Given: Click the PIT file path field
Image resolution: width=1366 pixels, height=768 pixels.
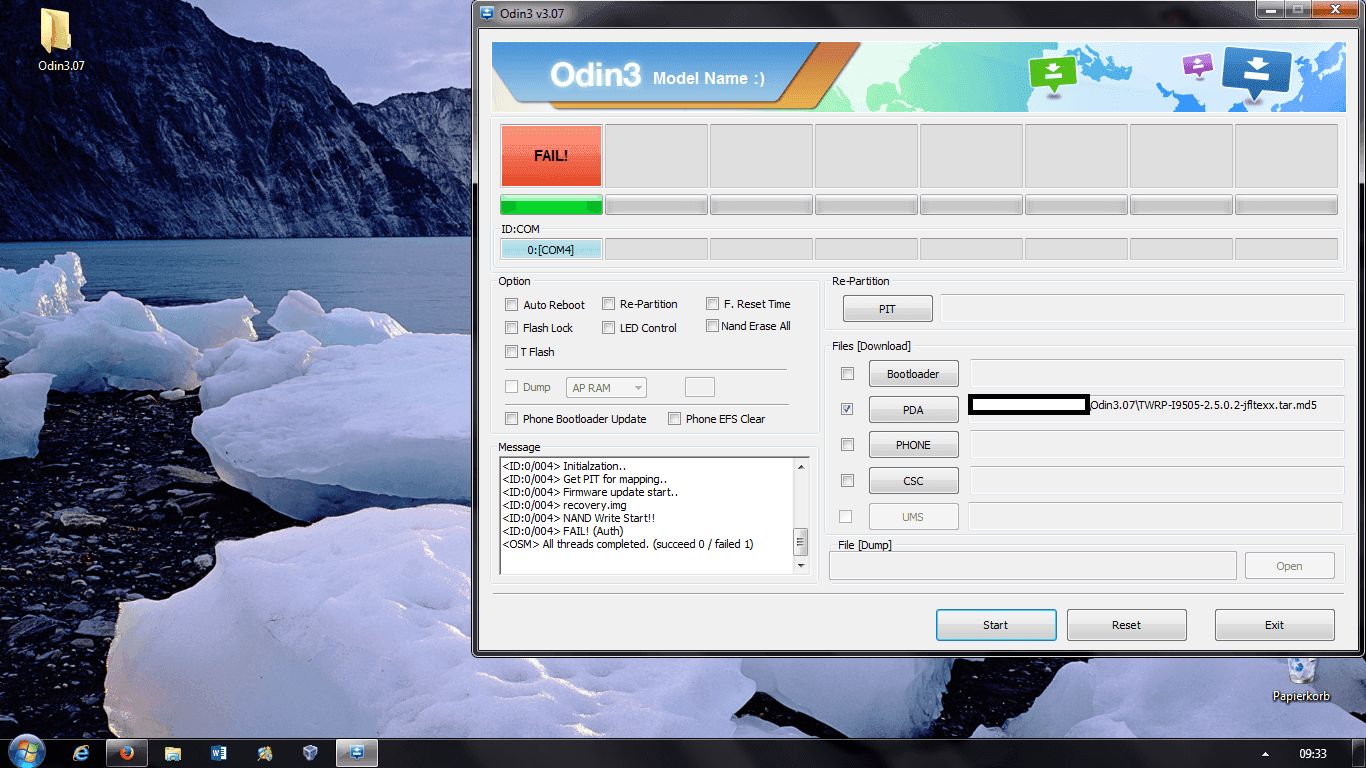Looking at the screenshot, I should tap(1142, 308).
